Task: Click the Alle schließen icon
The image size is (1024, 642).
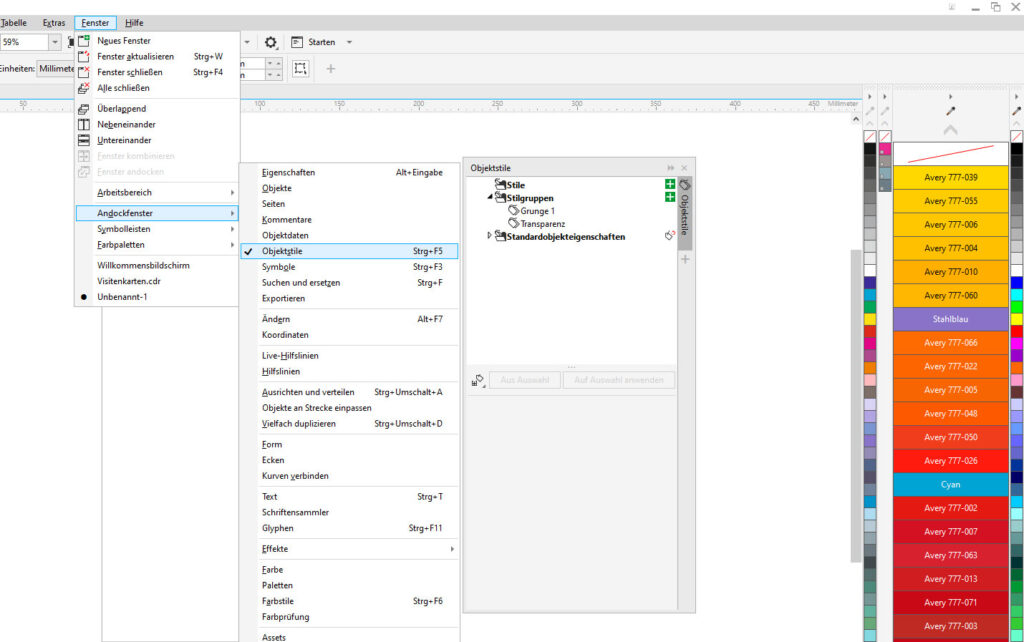Action: point(84,88)
